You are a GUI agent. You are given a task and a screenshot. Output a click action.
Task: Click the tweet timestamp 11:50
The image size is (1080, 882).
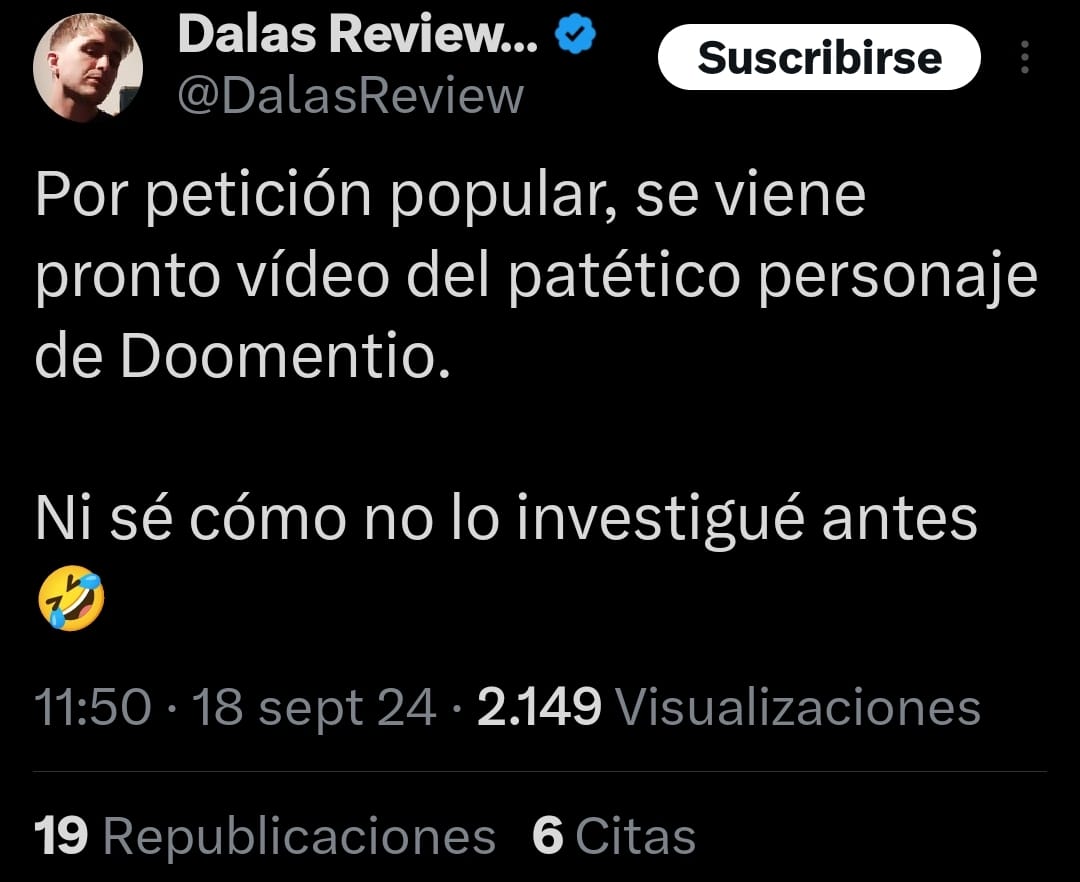click(x=92, y=707)
